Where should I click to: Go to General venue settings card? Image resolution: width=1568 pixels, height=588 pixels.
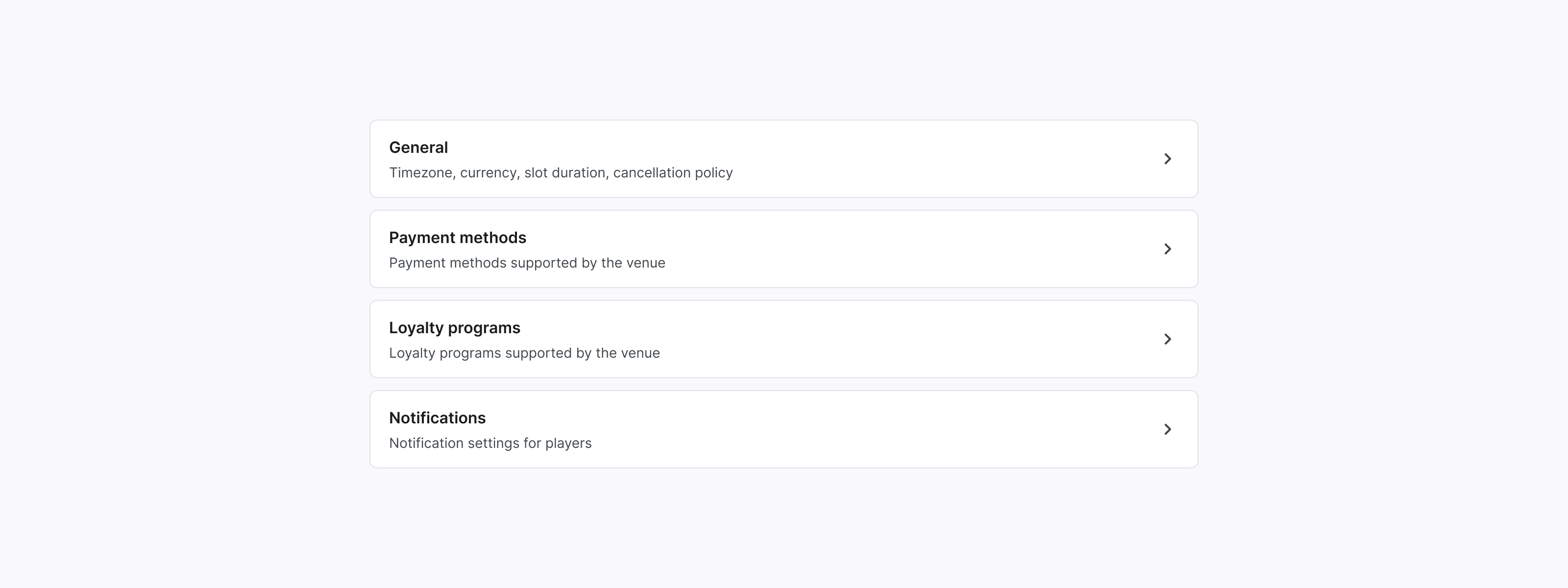[784, 159]
